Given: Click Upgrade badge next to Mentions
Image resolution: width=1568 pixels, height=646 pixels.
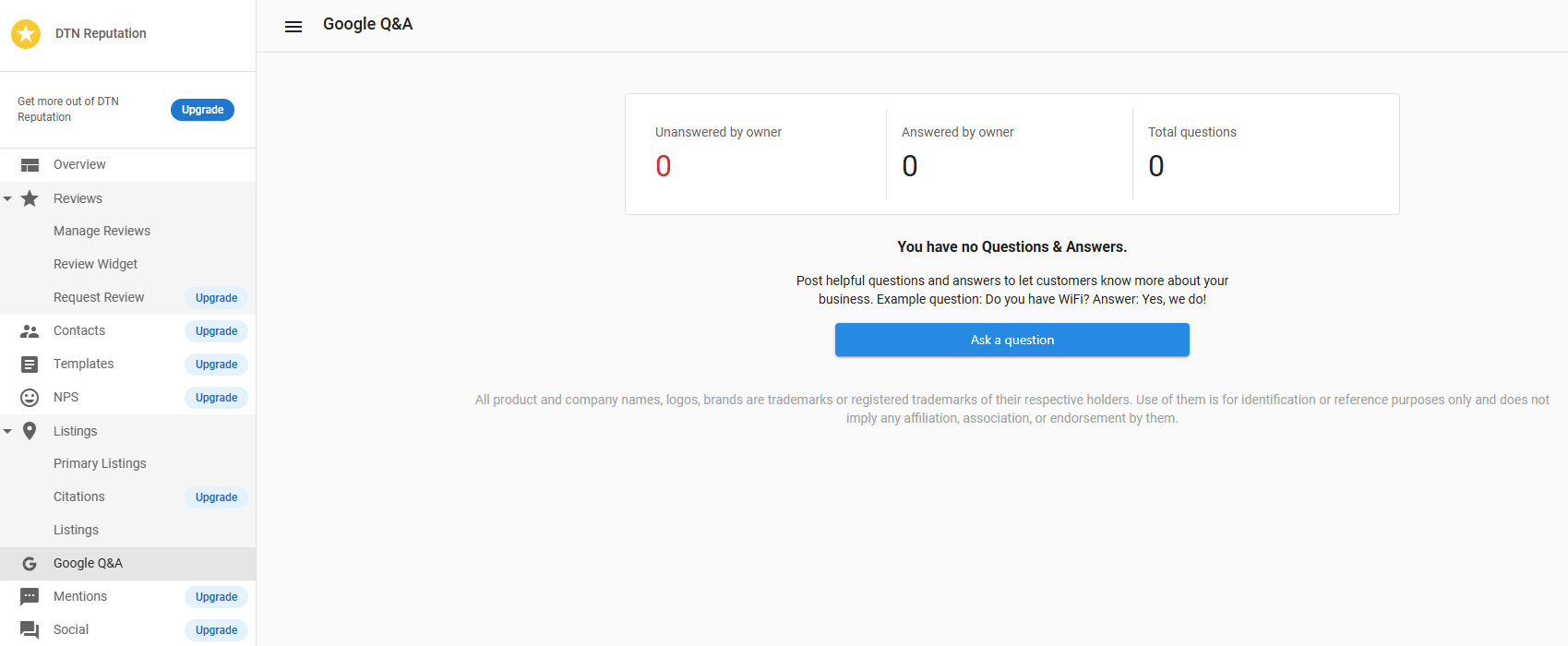Looking at the screenshot, I should tap(217, 597).
